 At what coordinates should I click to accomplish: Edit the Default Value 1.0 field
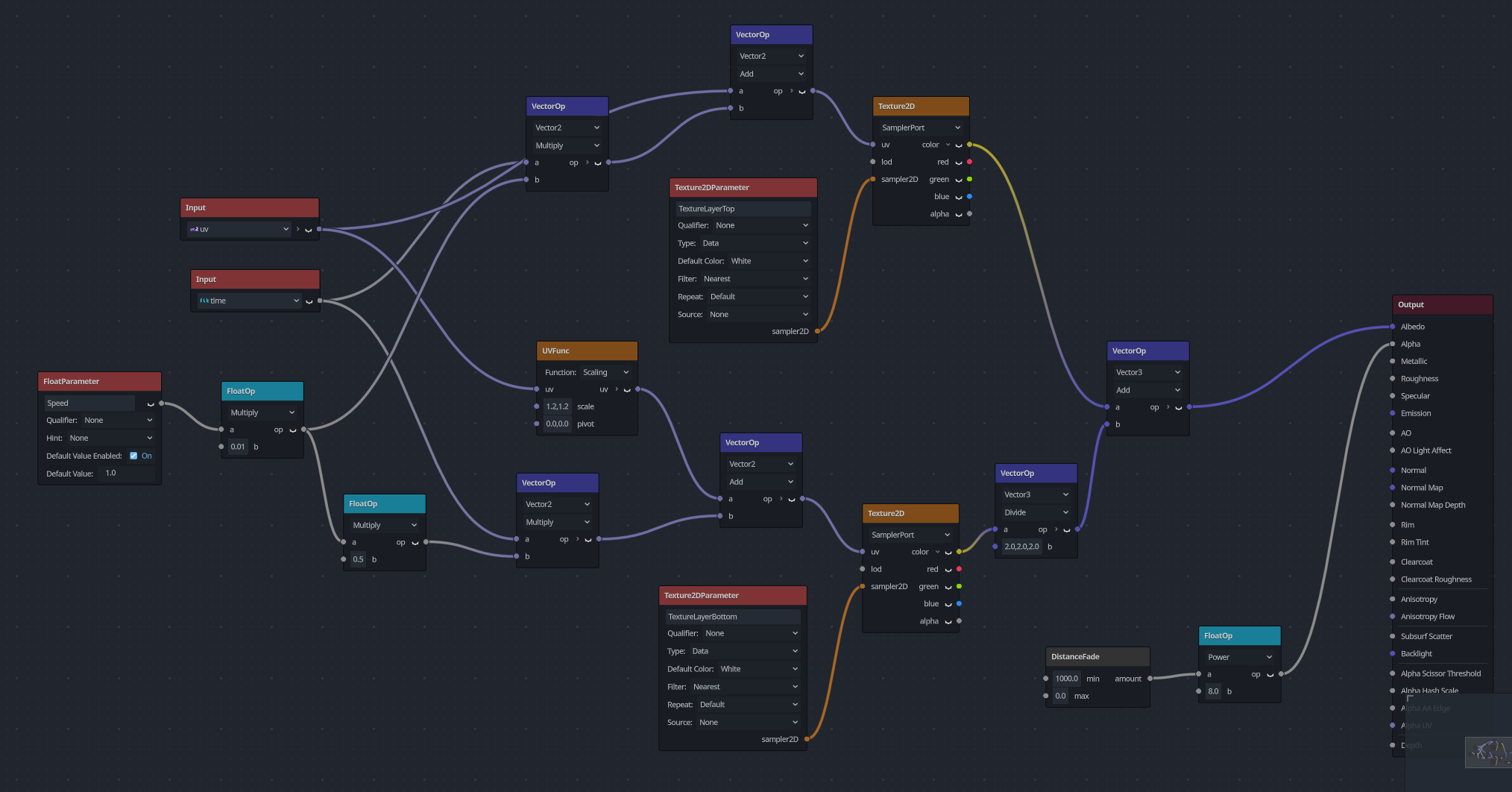[127, 474]
